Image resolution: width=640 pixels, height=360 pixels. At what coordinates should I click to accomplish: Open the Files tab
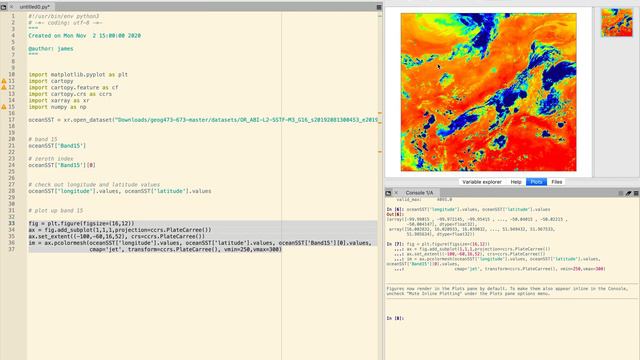(x=557, y=182)
